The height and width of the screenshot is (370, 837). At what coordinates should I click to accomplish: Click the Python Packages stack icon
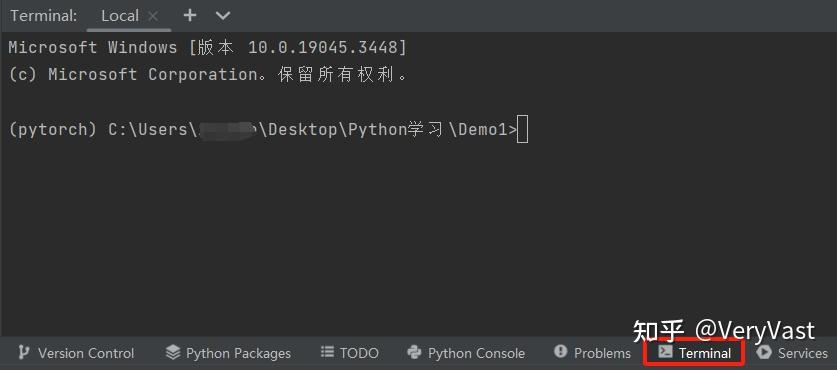(x=173, y=352)
